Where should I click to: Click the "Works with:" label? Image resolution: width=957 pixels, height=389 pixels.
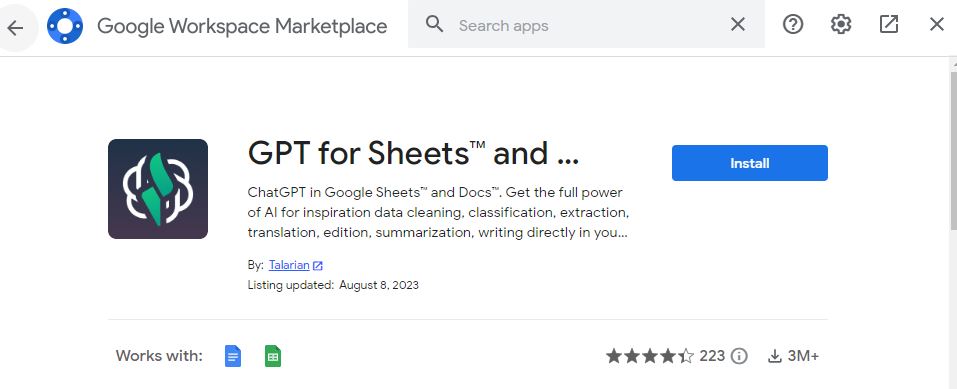tap(159, 355)
